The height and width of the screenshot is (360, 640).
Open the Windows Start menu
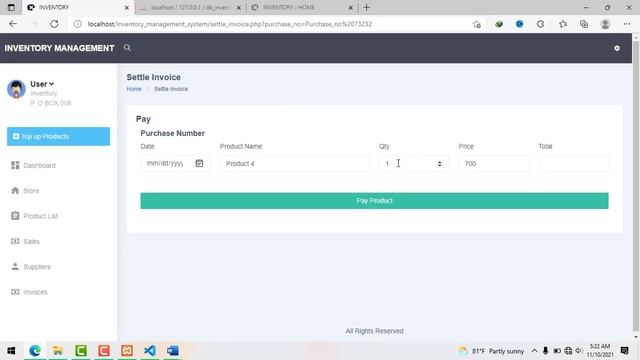pyautogui.click(x=11, y=351)
